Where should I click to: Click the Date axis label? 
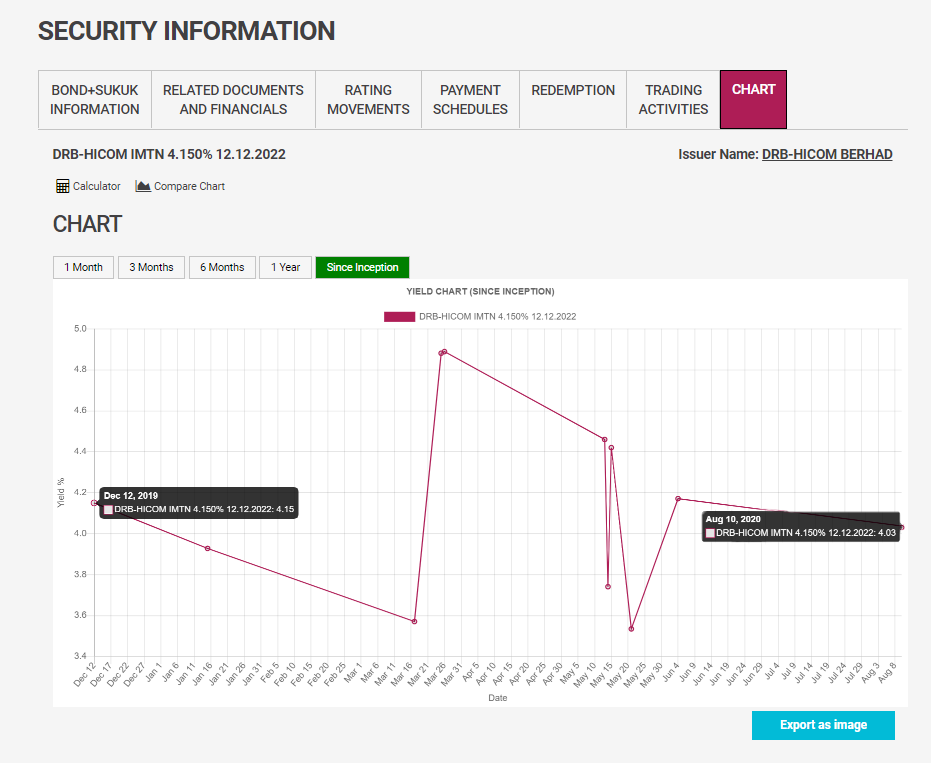(x=498, y=698)
